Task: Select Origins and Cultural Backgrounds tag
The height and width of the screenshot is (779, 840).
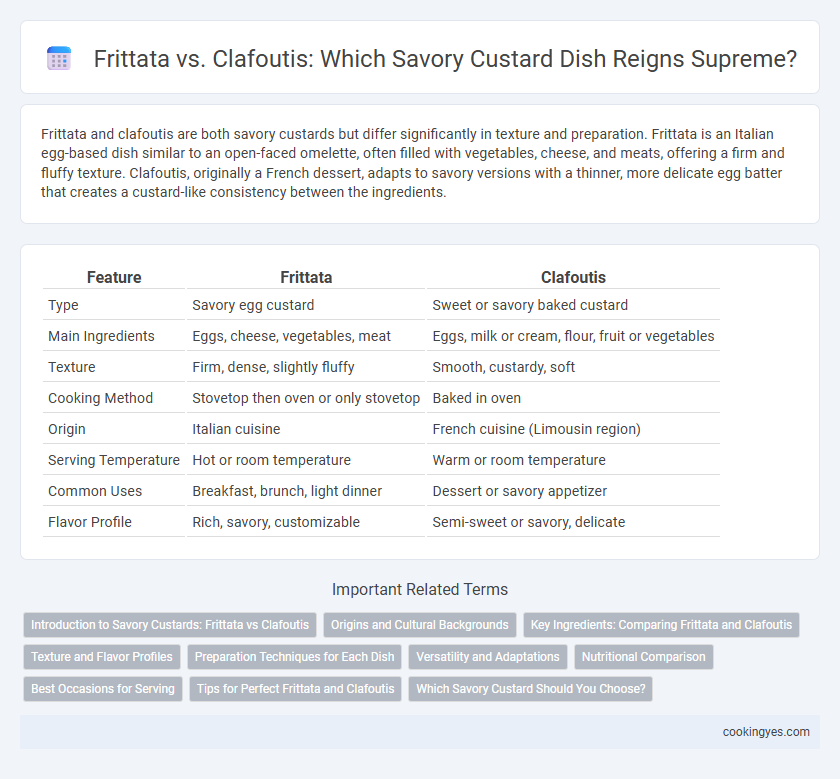Action: [x=419, y=625]
